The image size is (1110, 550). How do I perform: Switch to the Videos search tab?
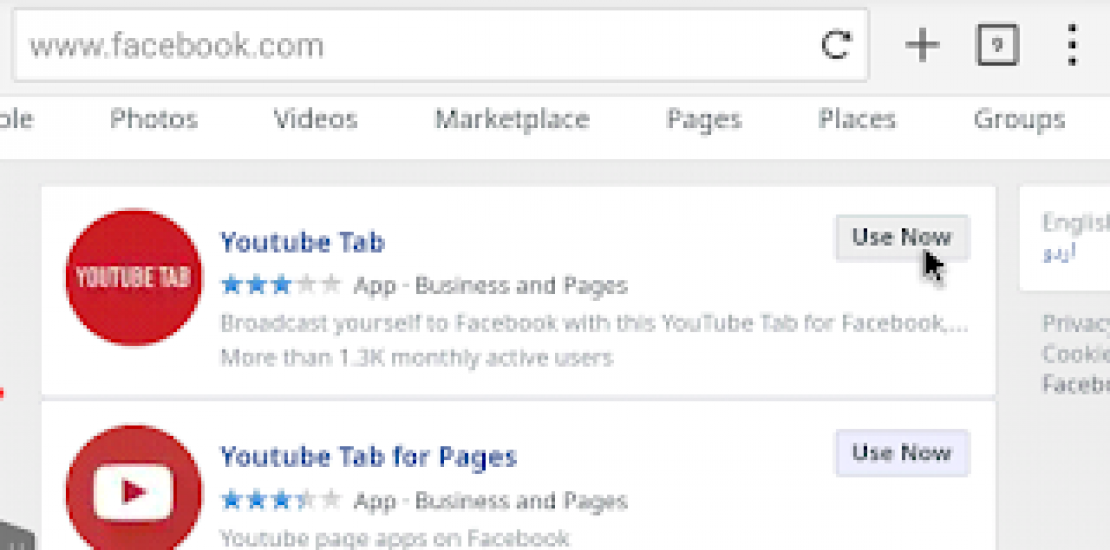tap(315, 120)
